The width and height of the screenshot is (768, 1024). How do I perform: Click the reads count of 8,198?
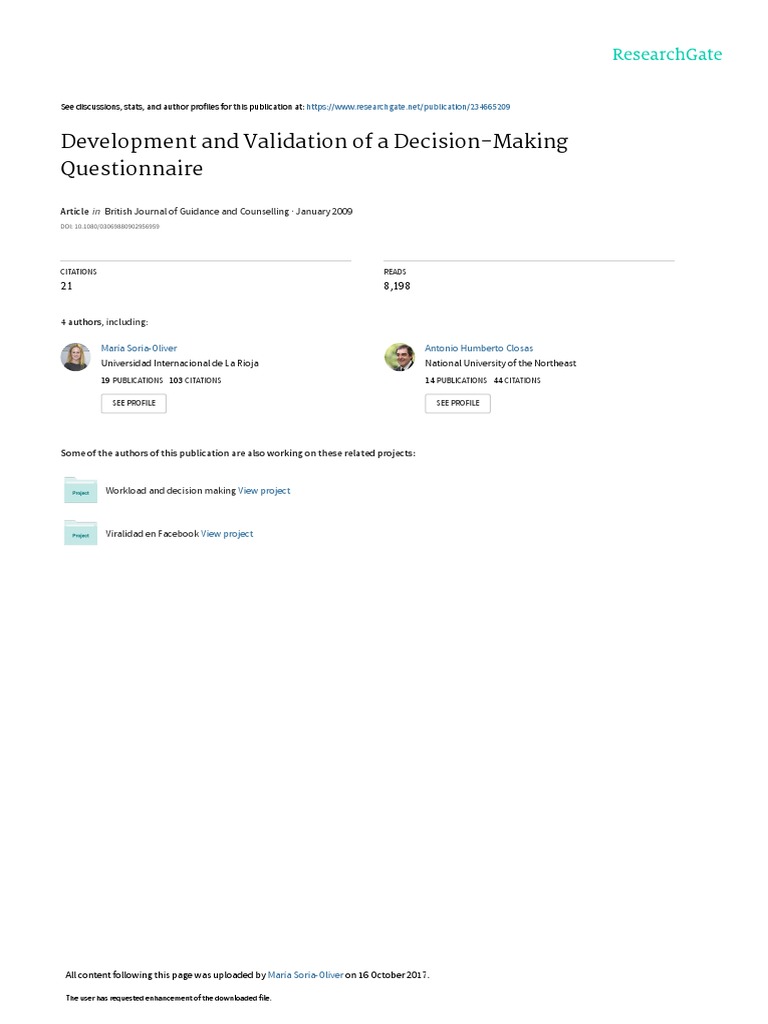(x=397, y=286)
